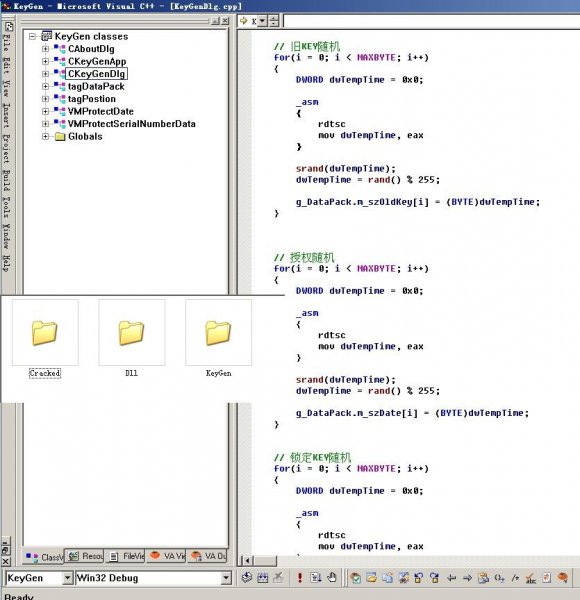Click the Visual Assist two-documents icon
This screenshot has width=580, height=600.
coord(387,577)
